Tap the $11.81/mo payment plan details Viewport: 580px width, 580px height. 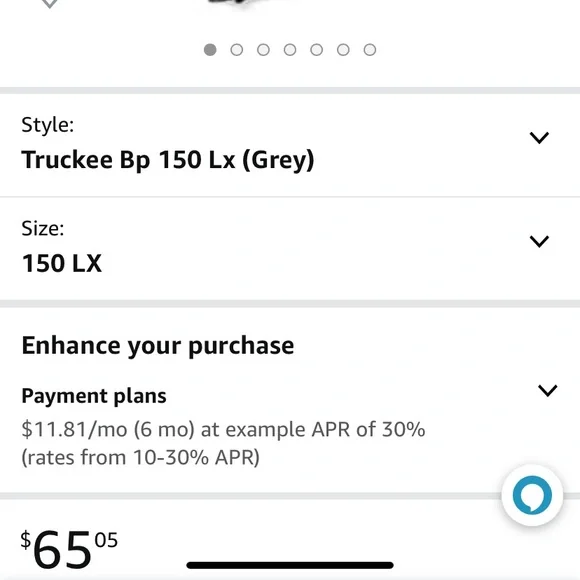(223, 443)
